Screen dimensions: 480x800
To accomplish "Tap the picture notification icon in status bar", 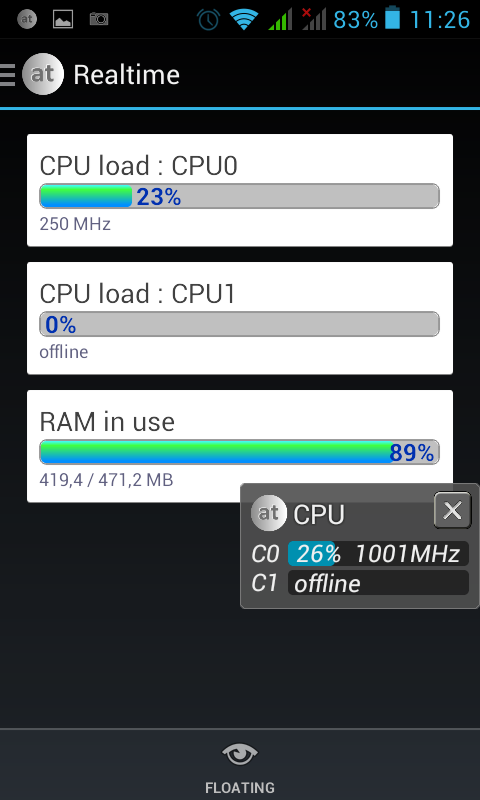I will 63,19.
